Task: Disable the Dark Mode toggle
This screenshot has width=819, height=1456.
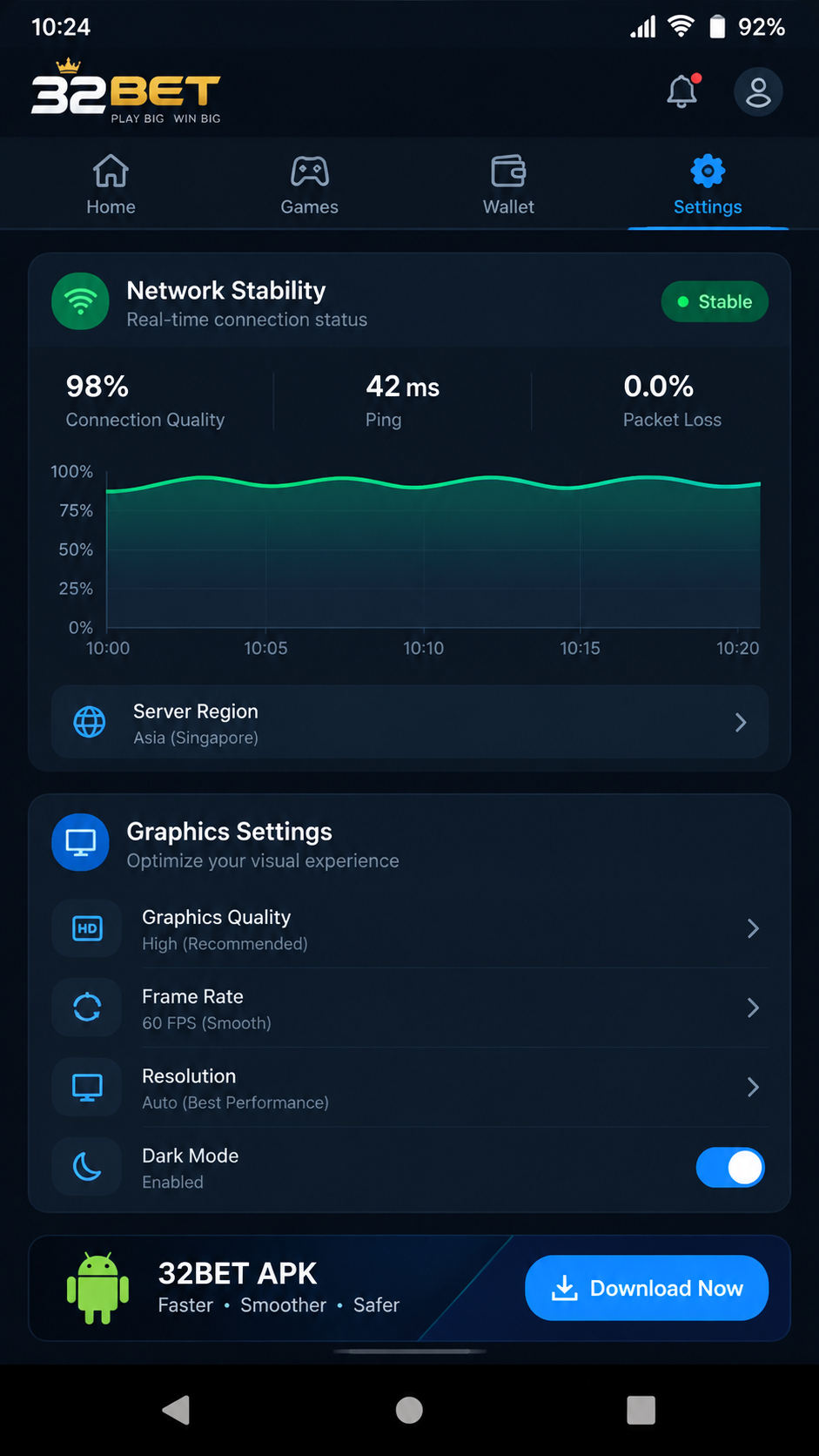Action: point(730,1168)
